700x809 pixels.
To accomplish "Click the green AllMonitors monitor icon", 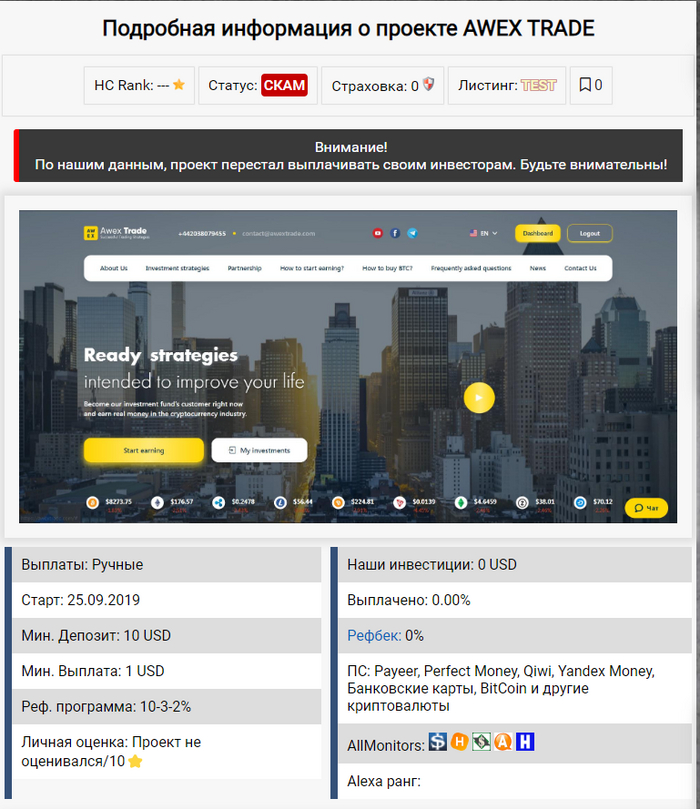I will pos(481,742).
